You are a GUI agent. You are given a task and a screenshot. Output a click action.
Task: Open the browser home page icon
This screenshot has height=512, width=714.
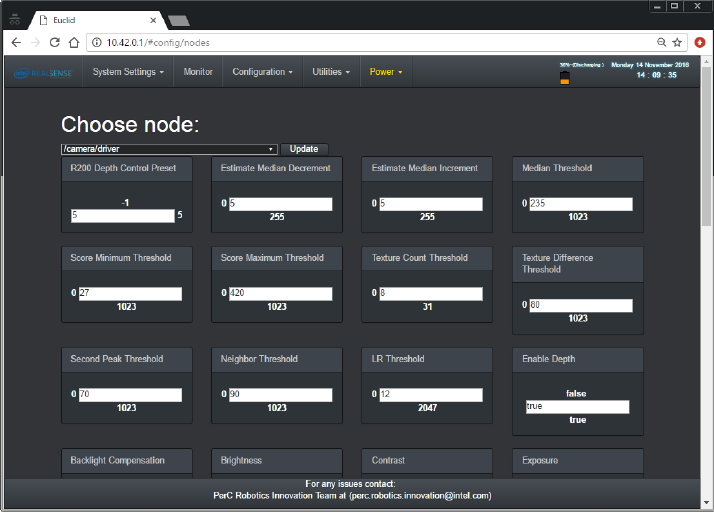click(74, 42)
